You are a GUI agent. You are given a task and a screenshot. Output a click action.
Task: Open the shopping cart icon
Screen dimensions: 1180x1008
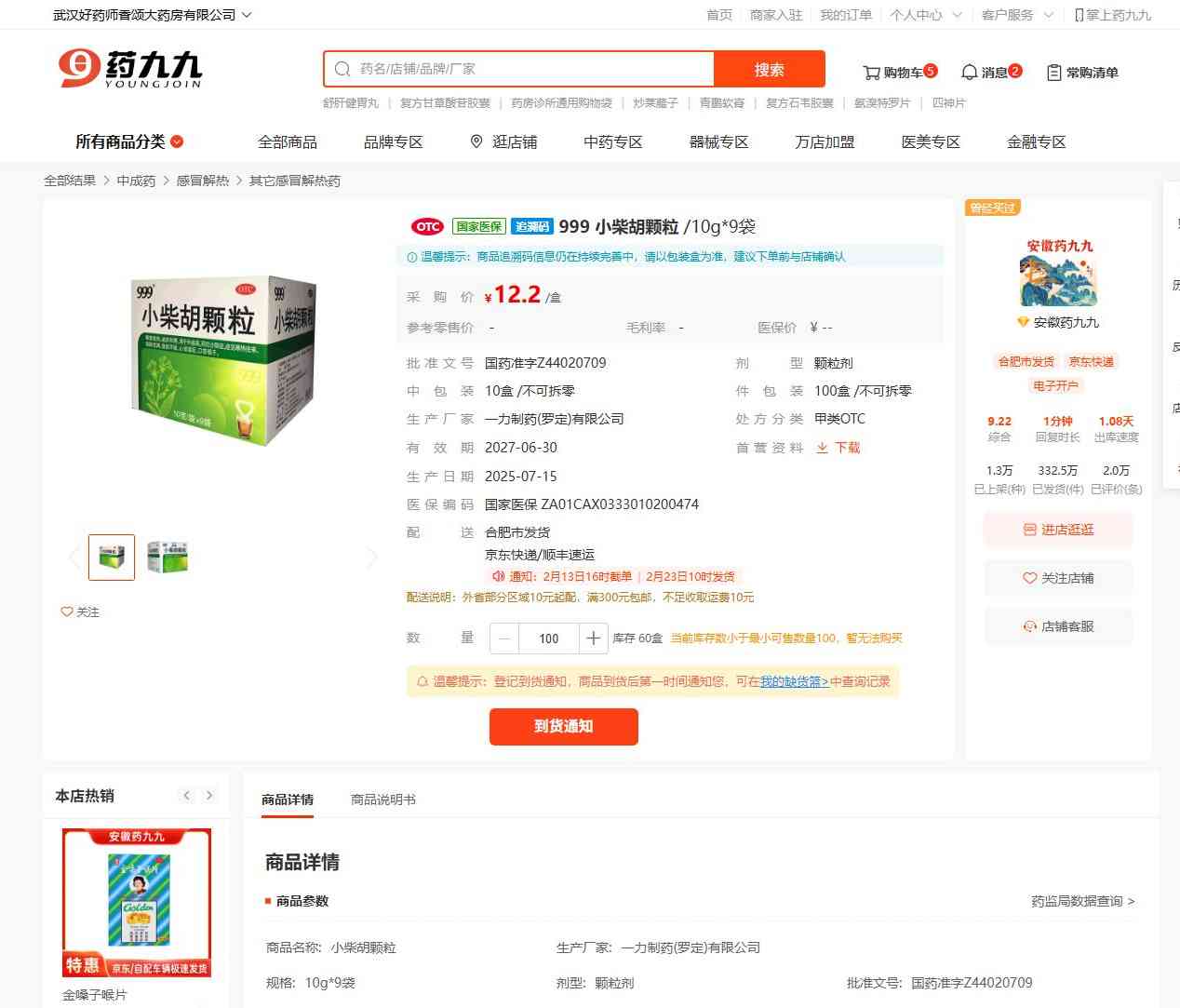[871, 73]
